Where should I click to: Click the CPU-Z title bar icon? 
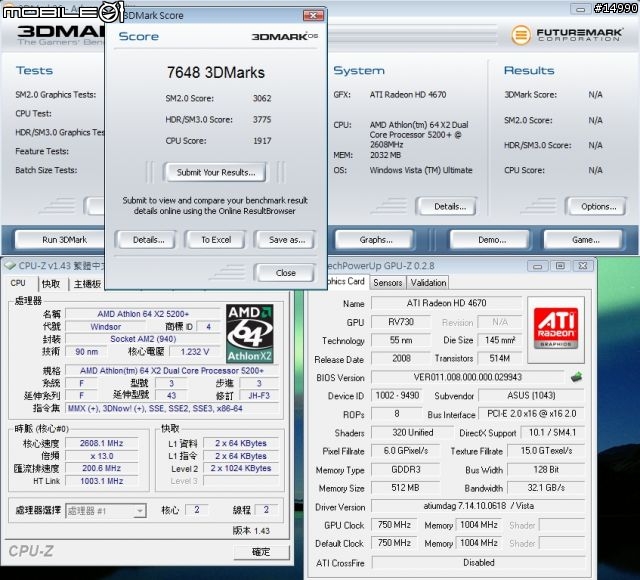[10, 266]
